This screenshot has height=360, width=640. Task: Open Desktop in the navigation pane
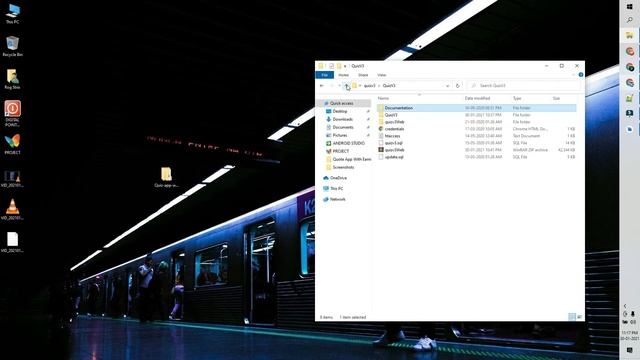click(340, 111)
